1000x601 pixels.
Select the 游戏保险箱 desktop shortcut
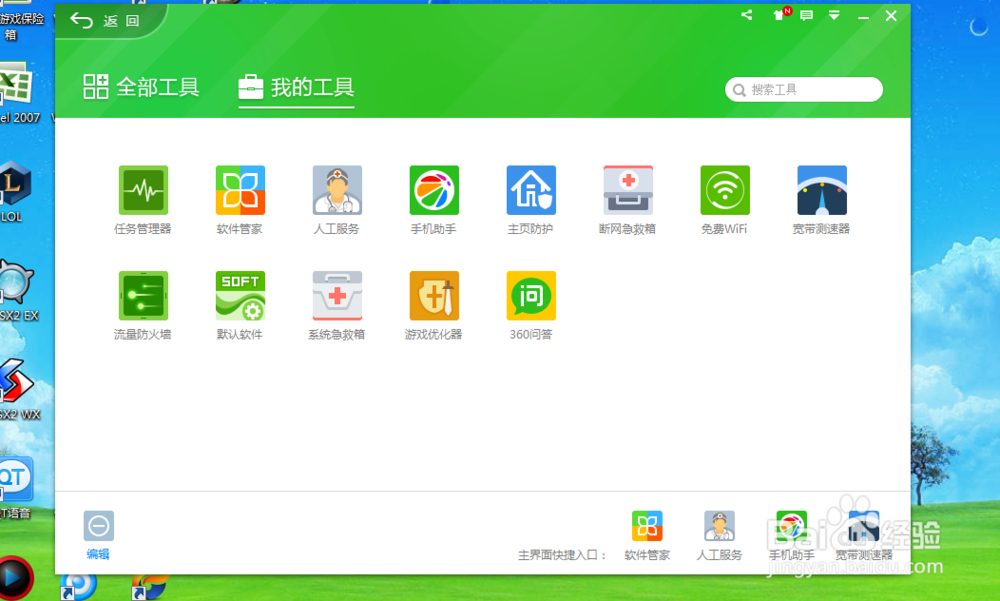click(22, 22)
